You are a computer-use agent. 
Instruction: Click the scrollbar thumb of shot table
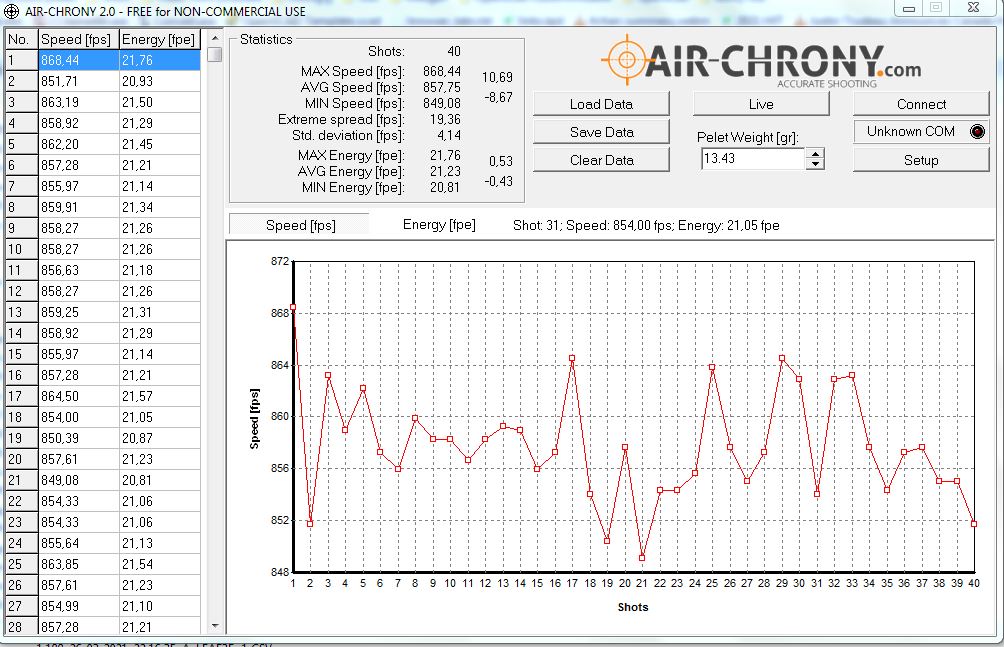[x=215, y=54]
